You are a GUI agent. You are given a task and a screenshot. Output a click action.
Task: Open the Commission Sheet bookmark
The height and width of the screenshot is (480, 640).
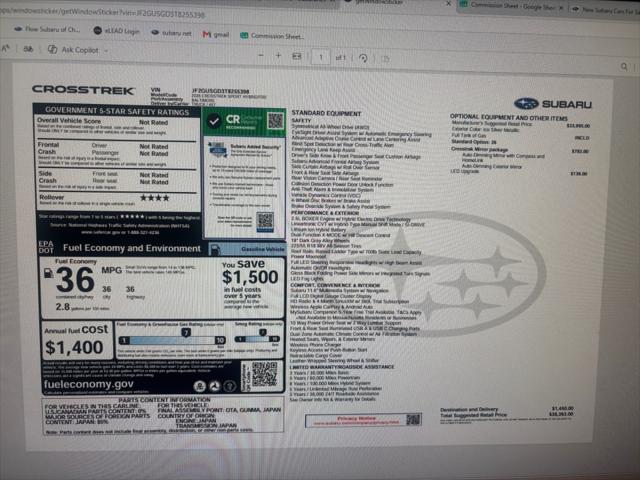click(x=272, y=36)
